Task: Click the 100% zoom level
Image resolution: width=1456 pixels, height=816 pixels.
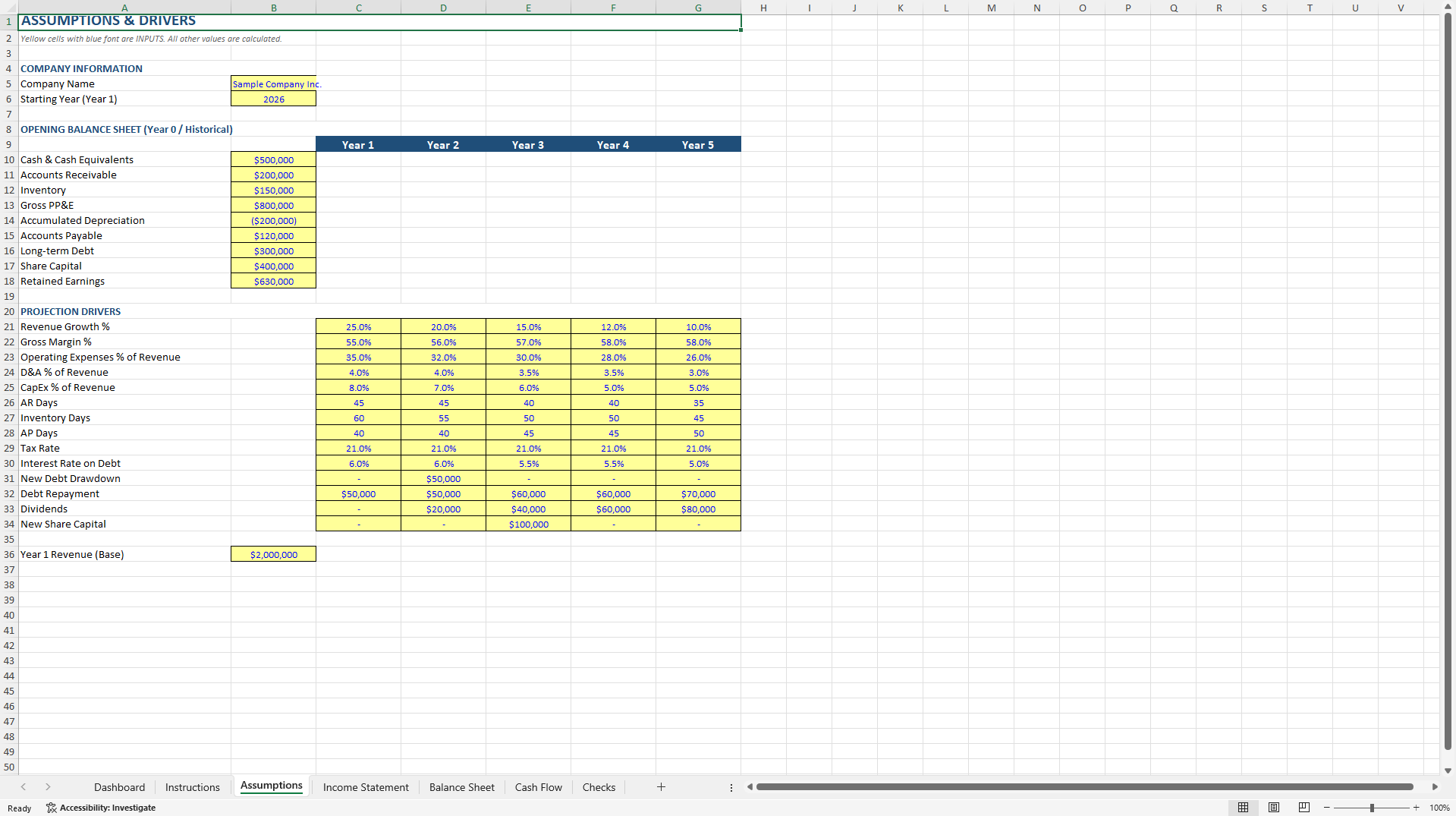Action: 1439,808
